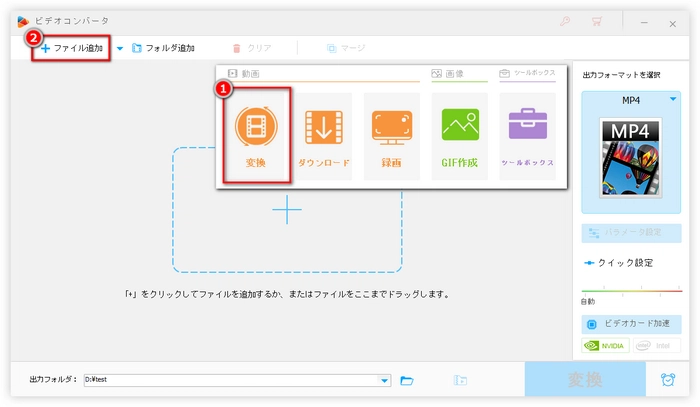Adjust the クイック設定 quality slider
Image resolution: width=700 pixels, height=407 pixels.
(x=631, y=292)
